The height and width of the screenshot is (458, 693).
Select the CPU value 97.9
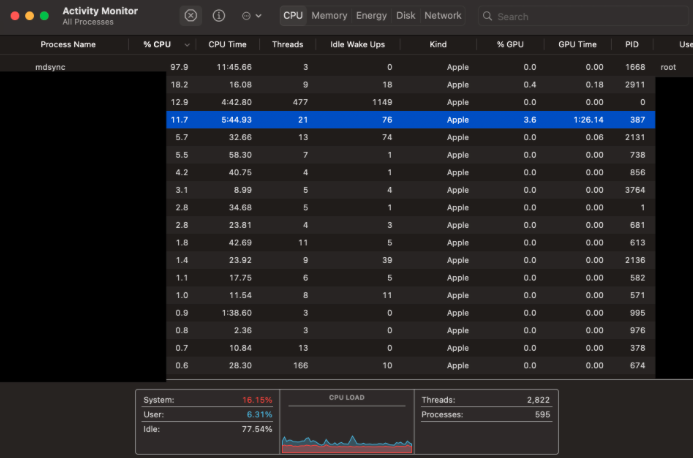click(x=179, y=67)
